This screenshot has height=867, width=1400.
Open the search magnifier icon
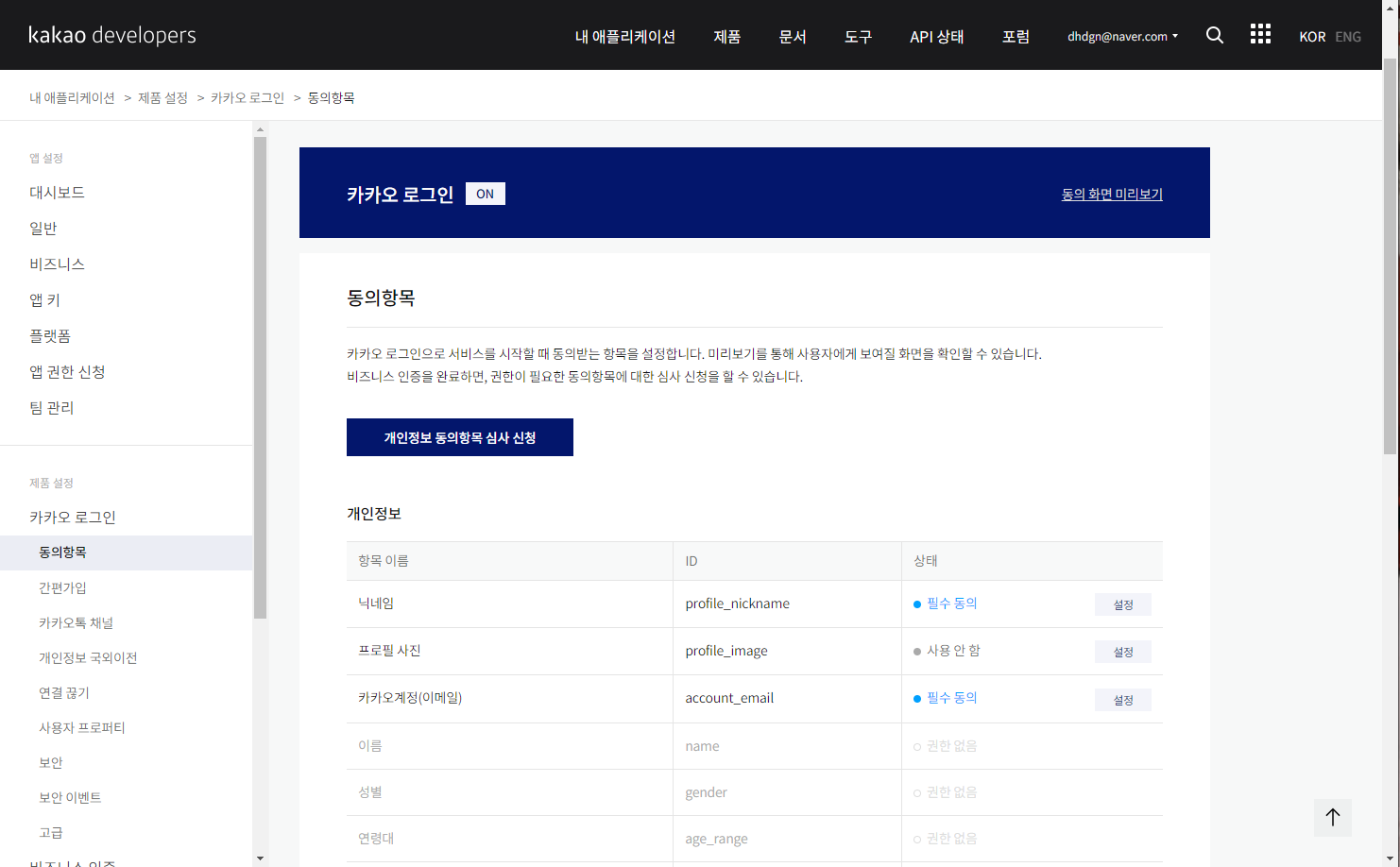(1215, 35)
